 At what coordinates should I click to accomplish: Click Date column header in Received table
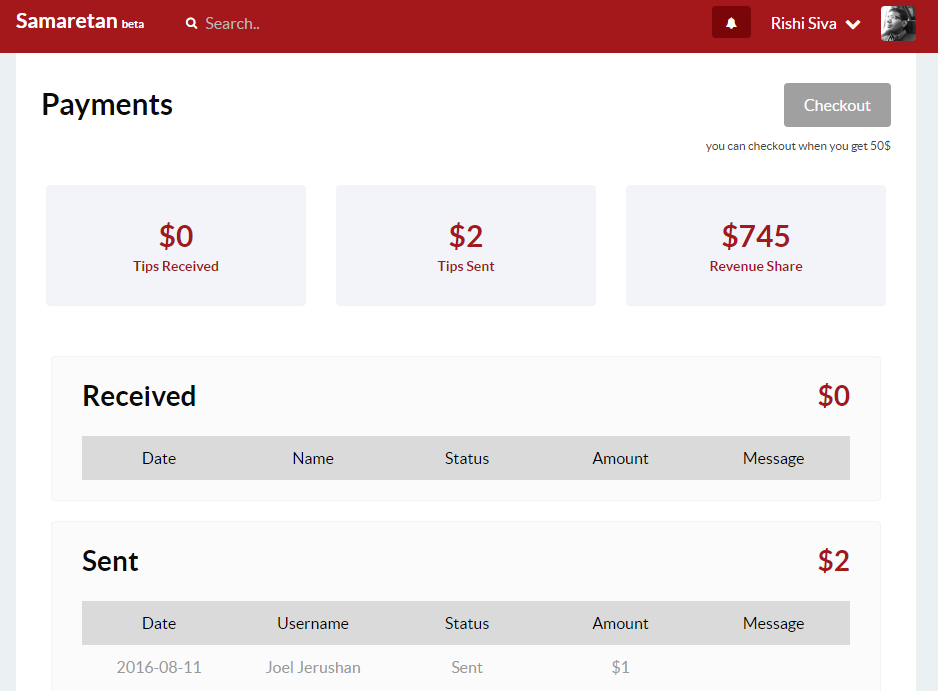click(159, 458)
